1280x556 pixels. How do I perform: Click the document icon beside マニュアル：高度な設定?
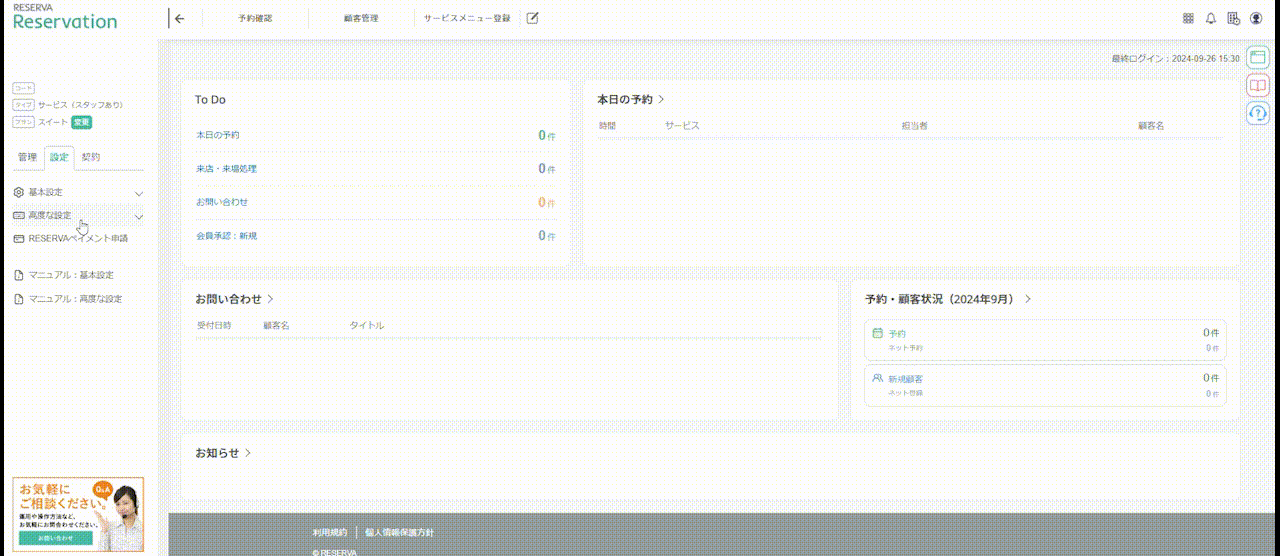coord(19,299)
